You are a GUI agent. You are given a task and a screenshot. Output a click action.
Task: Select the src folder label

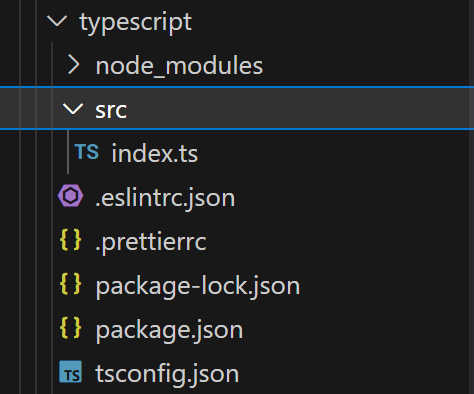pyautogui.click(x=111, y=111)
